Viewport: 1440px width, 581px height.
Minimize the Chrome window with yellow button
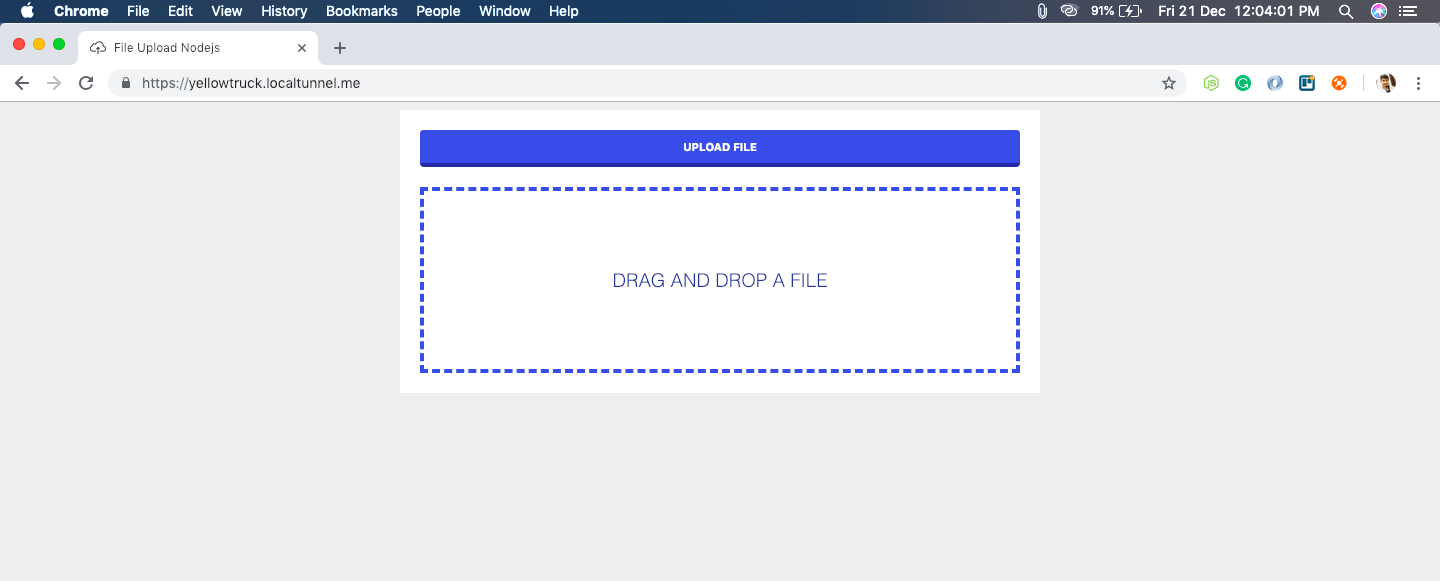point(39,44)
